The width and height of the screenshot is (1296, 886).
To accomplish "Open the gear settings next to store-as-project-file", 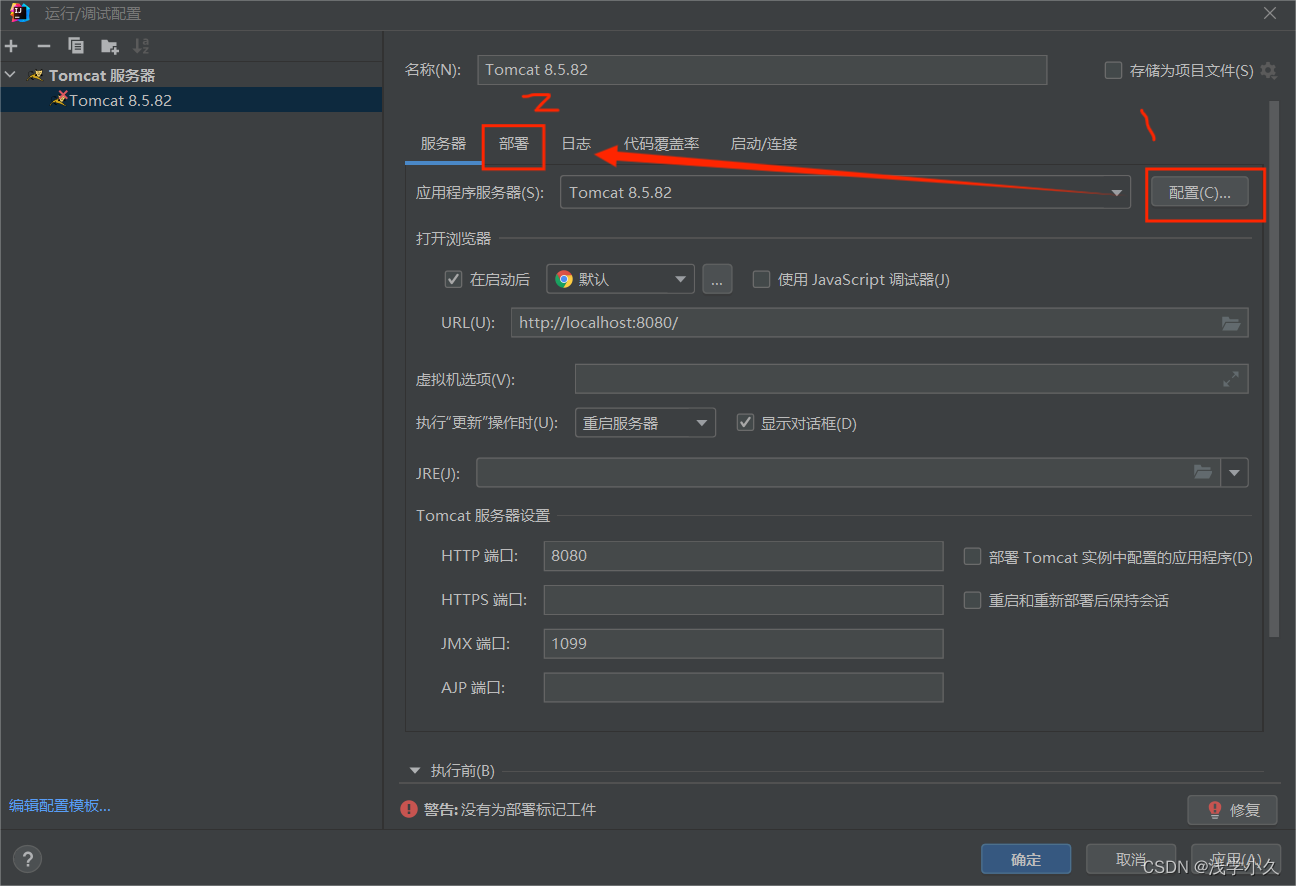I will point(1268,71).
